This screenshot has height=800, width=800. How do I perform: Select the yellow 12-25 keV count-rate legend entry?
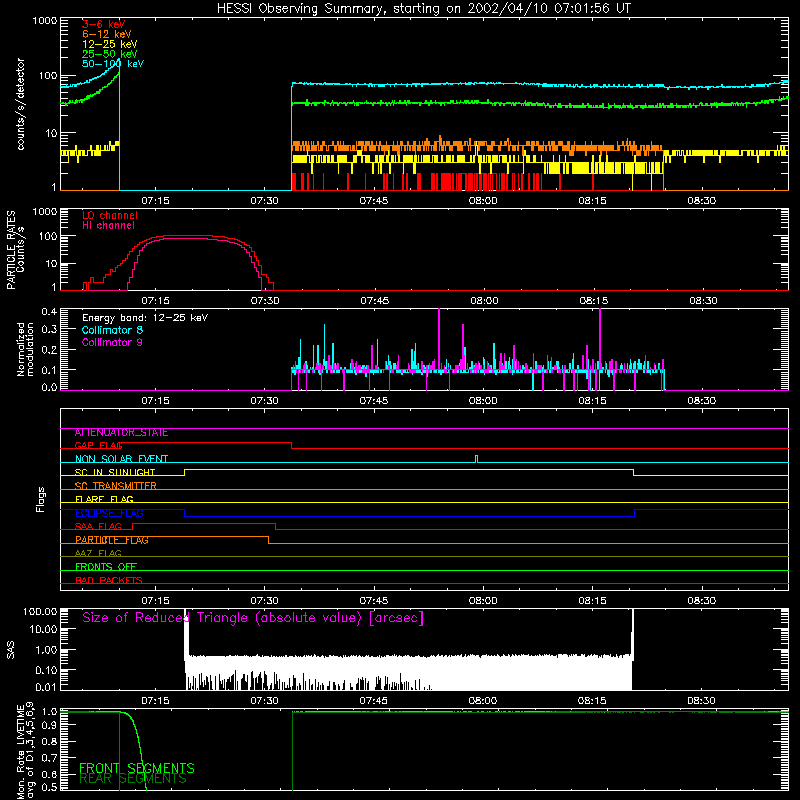coord(109,44)
